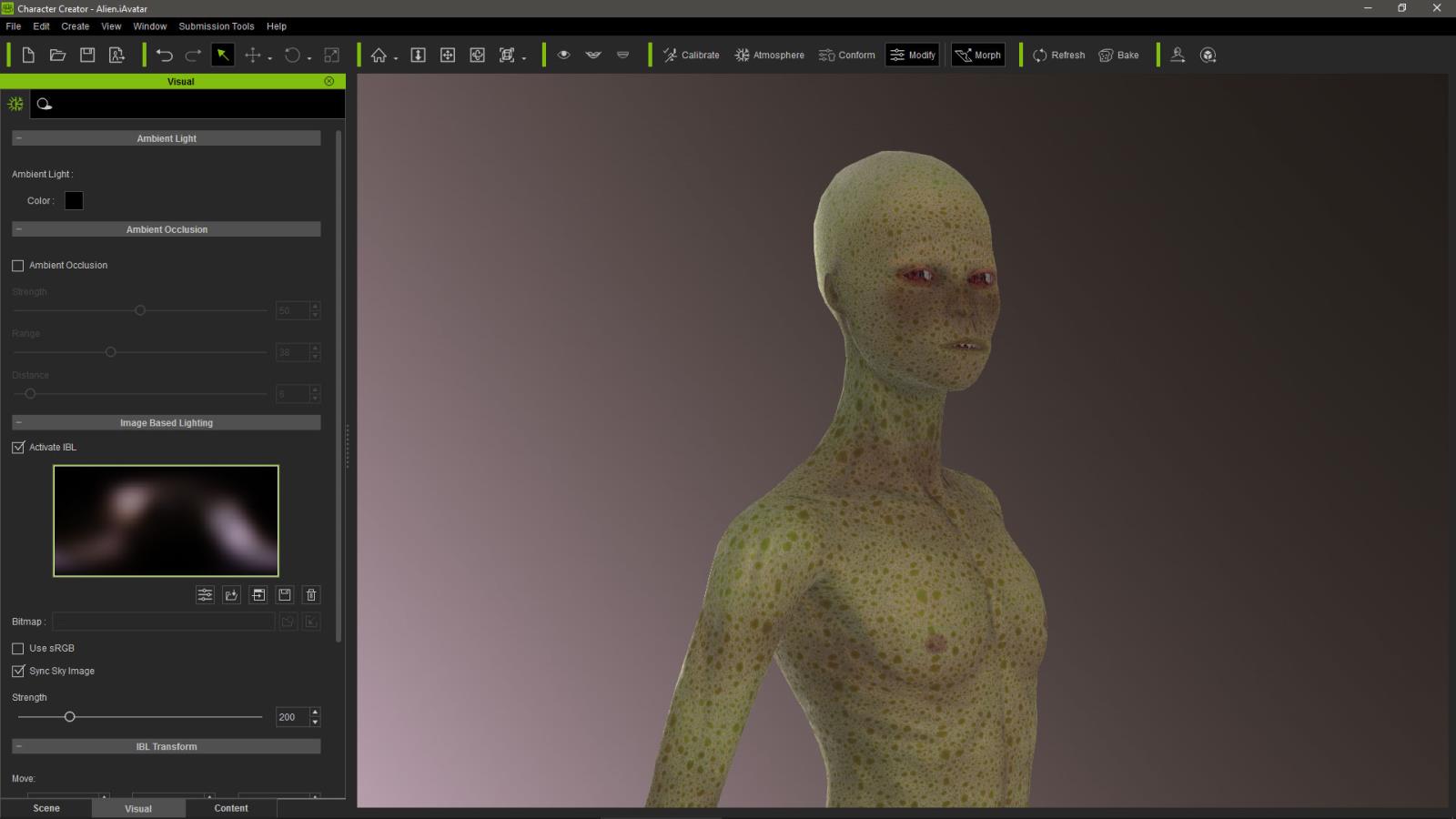Click the export character icon
Screen dimensions: 1456x819
point(116,55)
